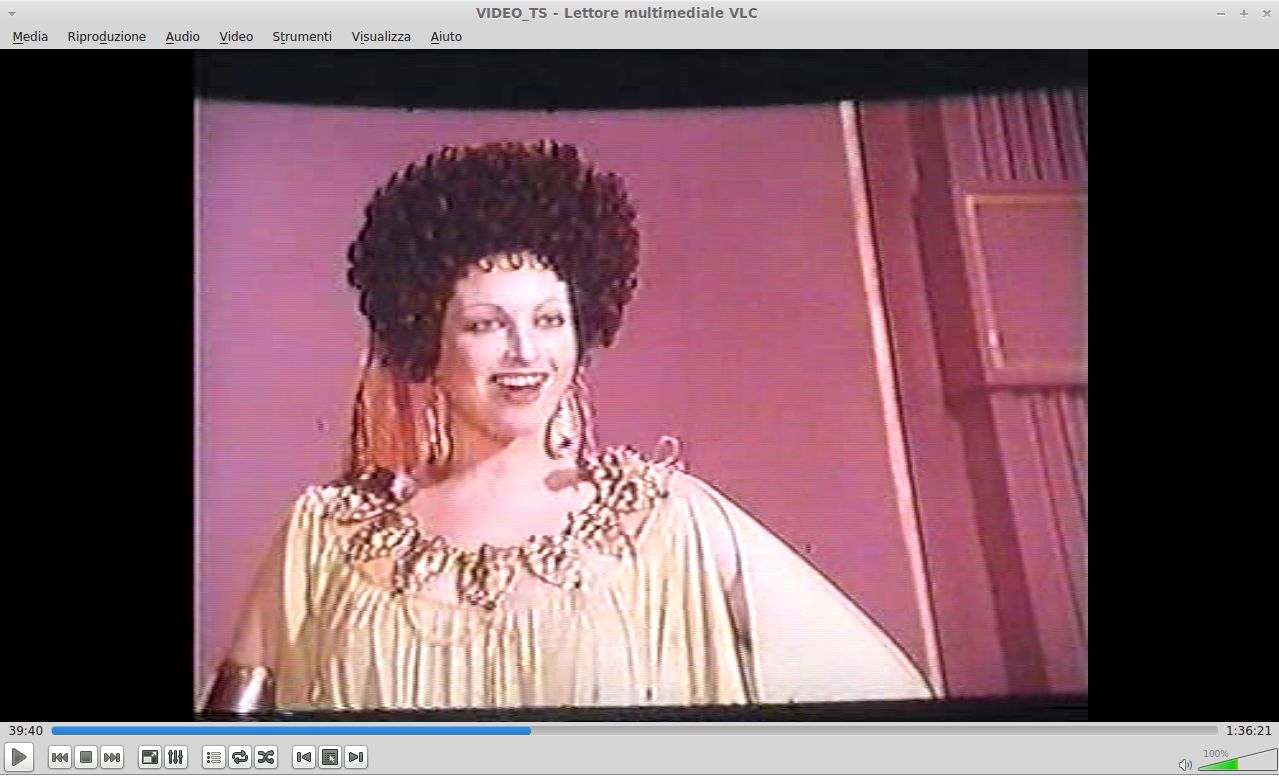1279x776 pixels.
Task: Click the elapsed time 39:40 label
Action: click(26, 731)
